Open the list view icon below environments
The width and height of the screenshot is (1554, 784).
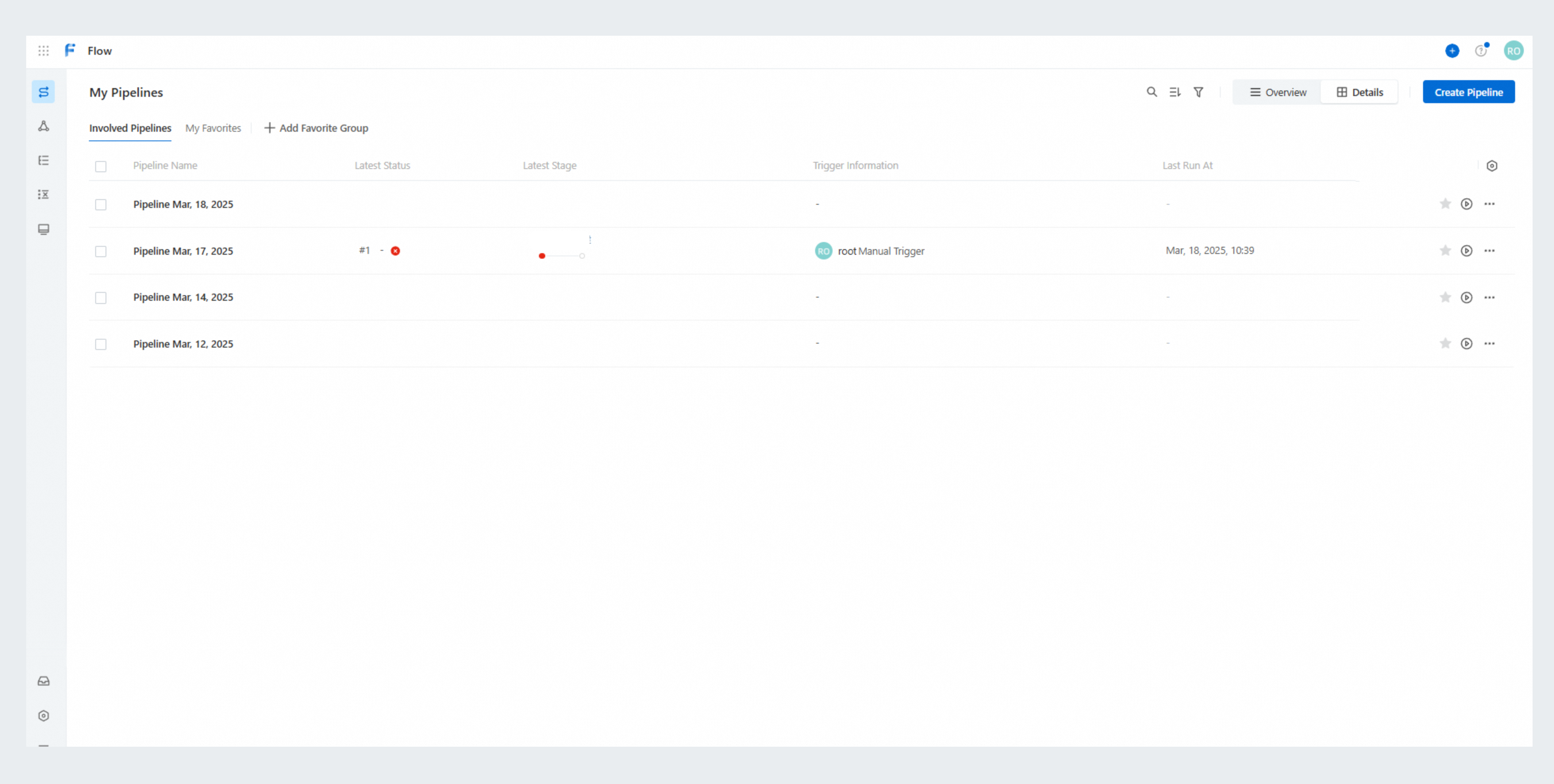(x=43, y=160)
